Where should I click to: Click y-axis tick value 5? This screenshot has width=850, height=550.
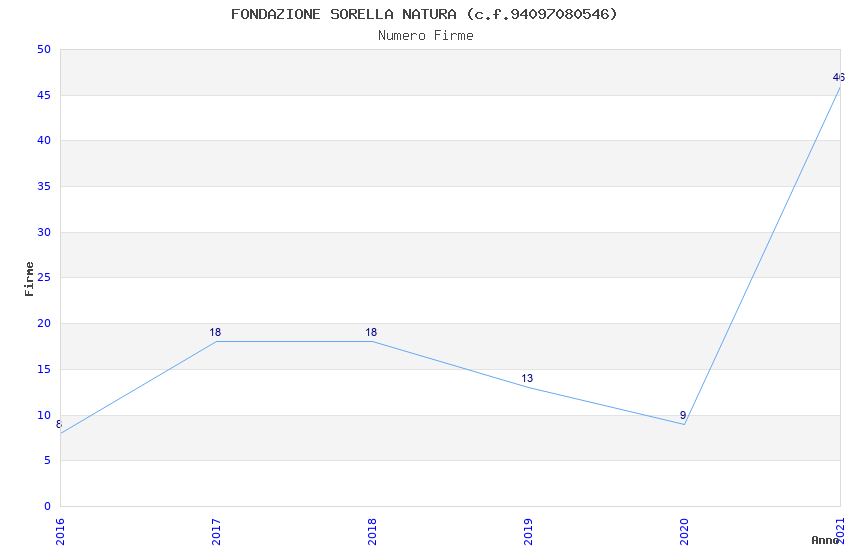click(48, 461)
